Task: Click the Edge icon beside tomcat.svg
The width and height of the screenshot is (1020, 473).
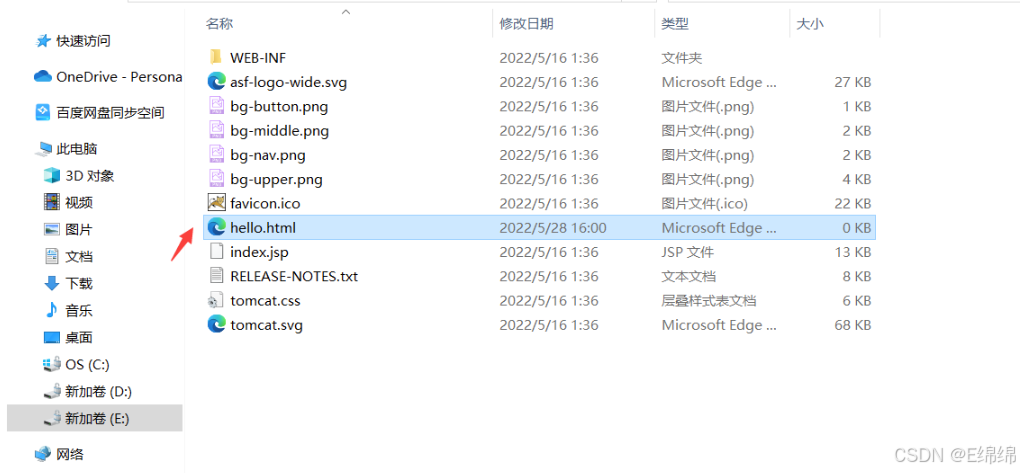Action: (x=216, y=324)
